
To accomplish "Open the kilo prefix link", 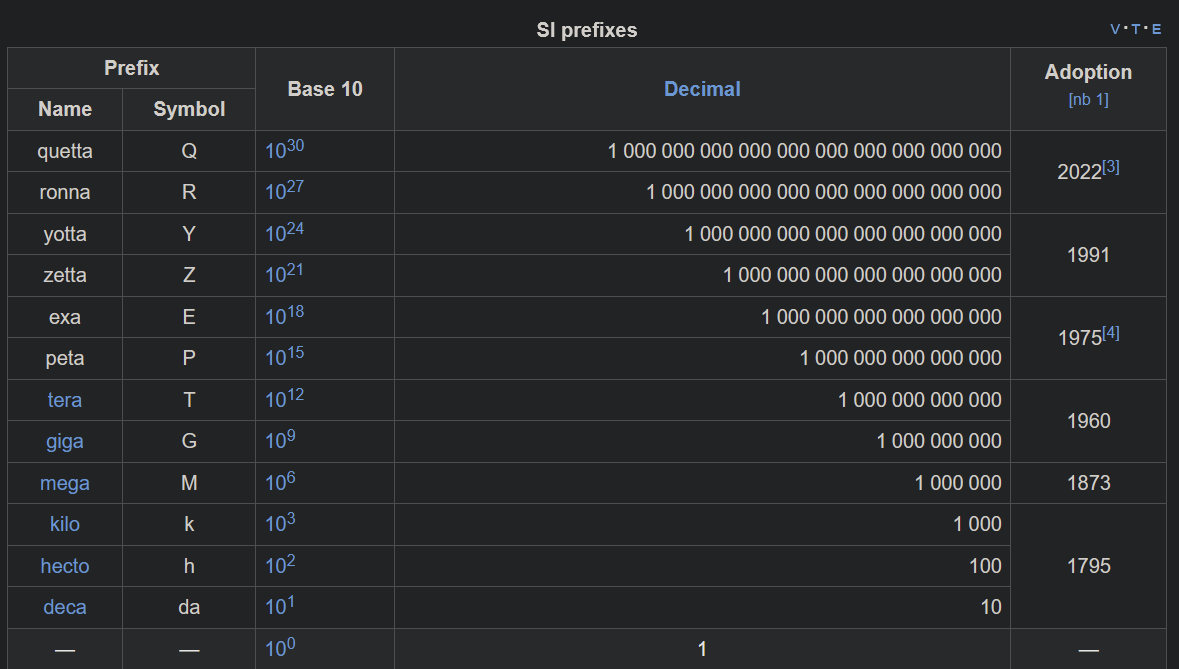I will click(x=65, y=524).
